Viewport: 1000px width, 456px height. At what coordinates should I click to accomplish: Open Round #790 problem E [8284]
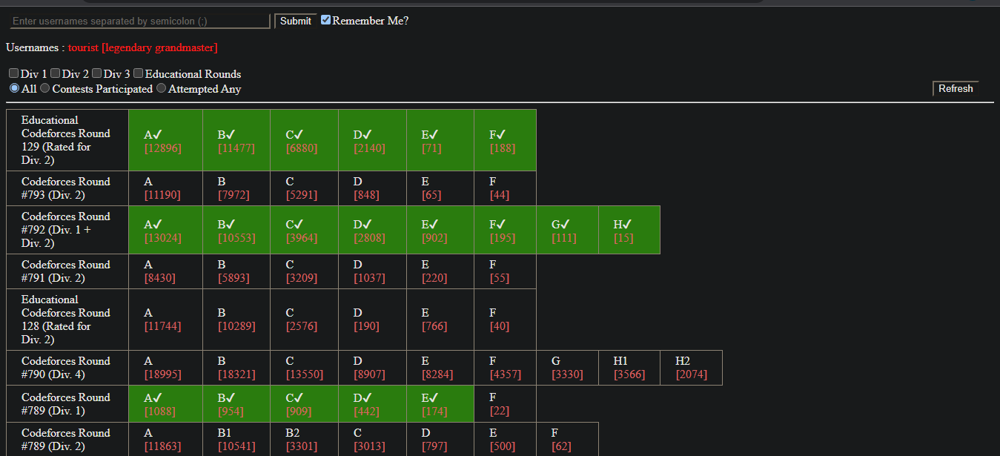point(440,368)
